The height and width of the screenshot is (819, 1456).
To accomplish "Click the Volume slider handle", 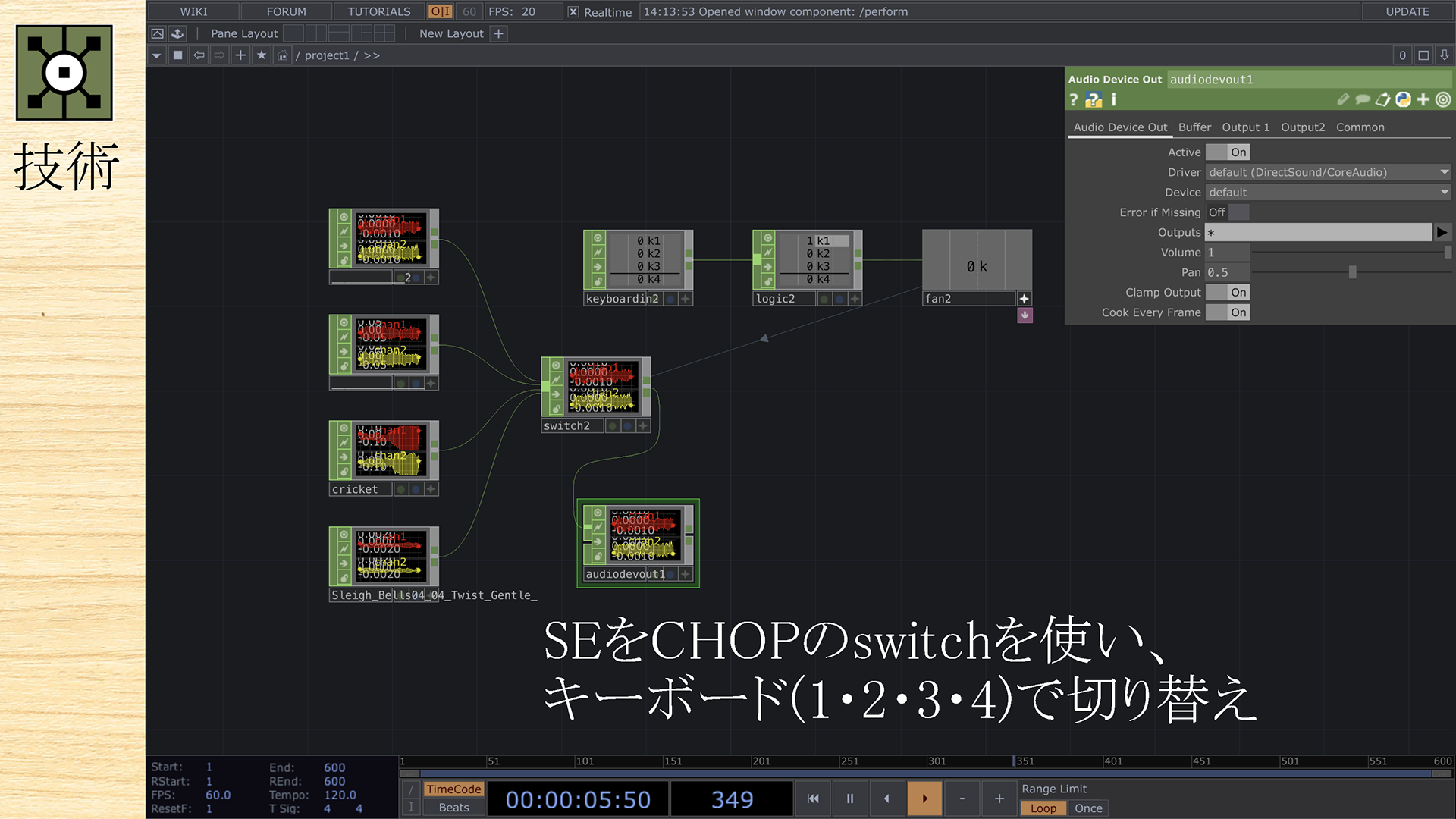I will [x=1448, y=253].
